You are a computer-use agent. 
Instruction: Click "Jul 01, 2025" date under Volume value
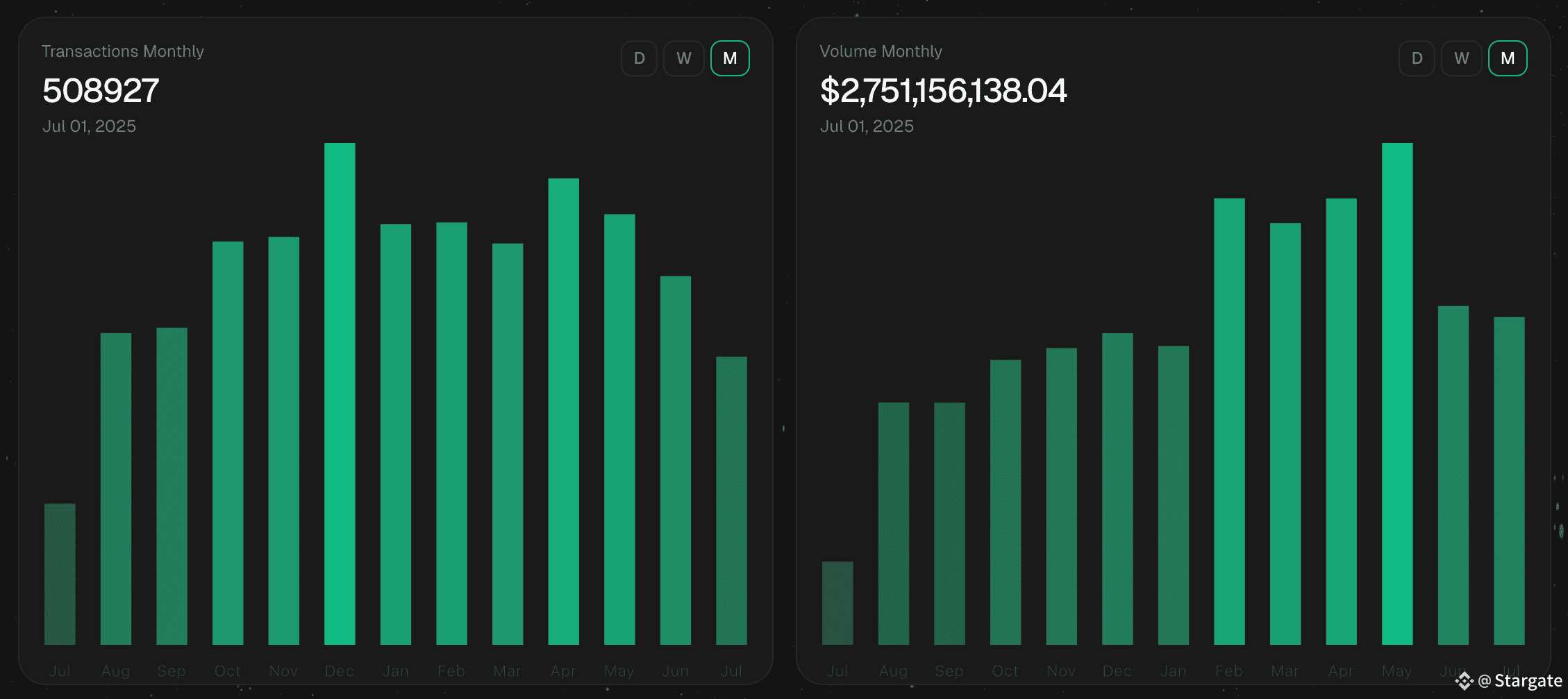coord(867,126)
